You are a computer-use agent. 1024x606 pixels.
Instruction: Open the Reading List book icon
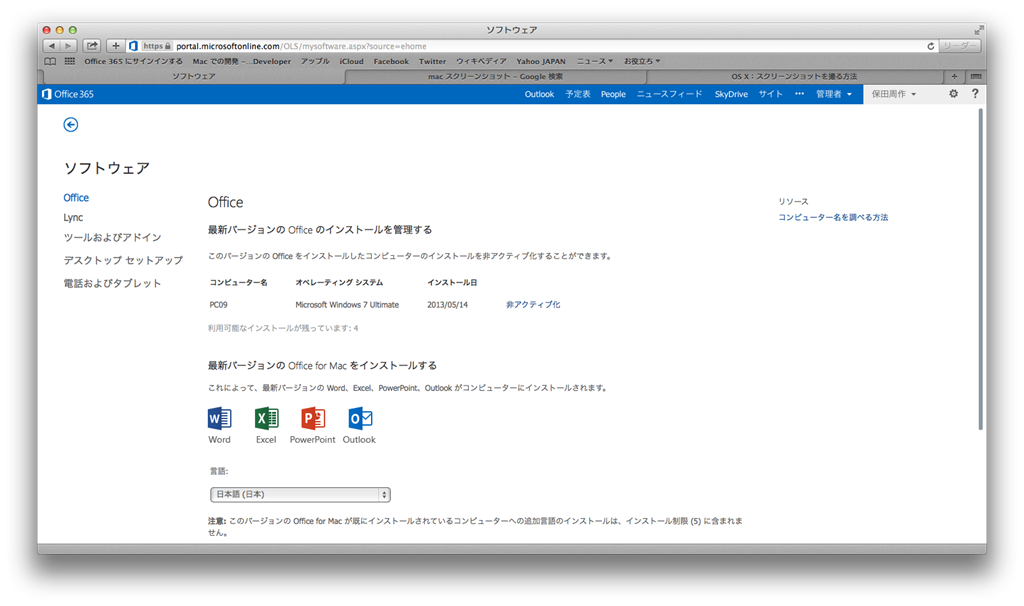click(x=50, y=61)
